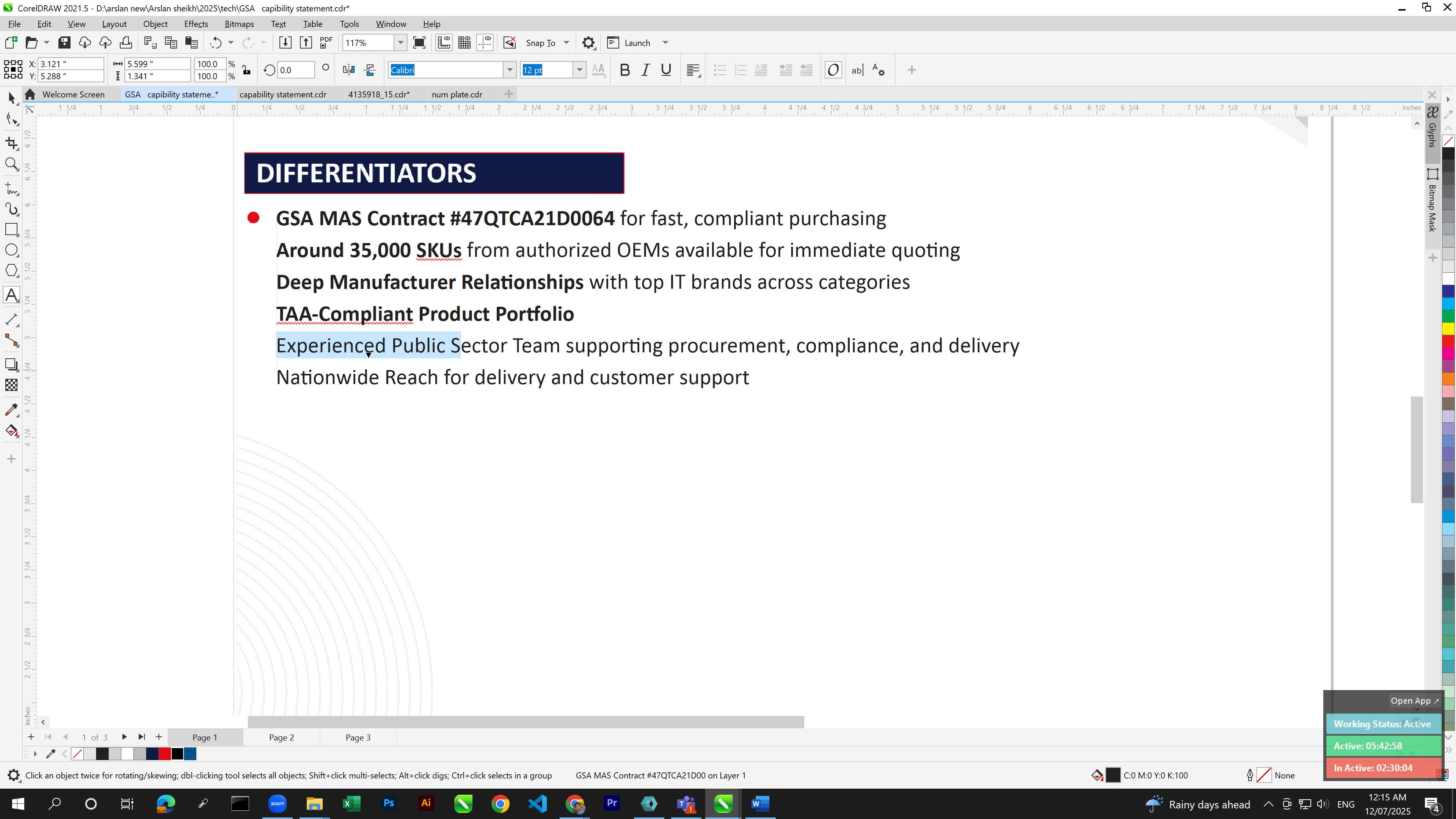
Task: Click the Launch button
Action: [629, 43]
